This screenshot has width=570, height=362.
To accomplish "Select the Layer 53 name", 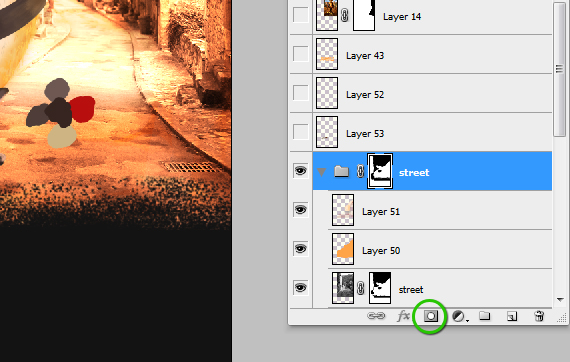I will (365, 133).
